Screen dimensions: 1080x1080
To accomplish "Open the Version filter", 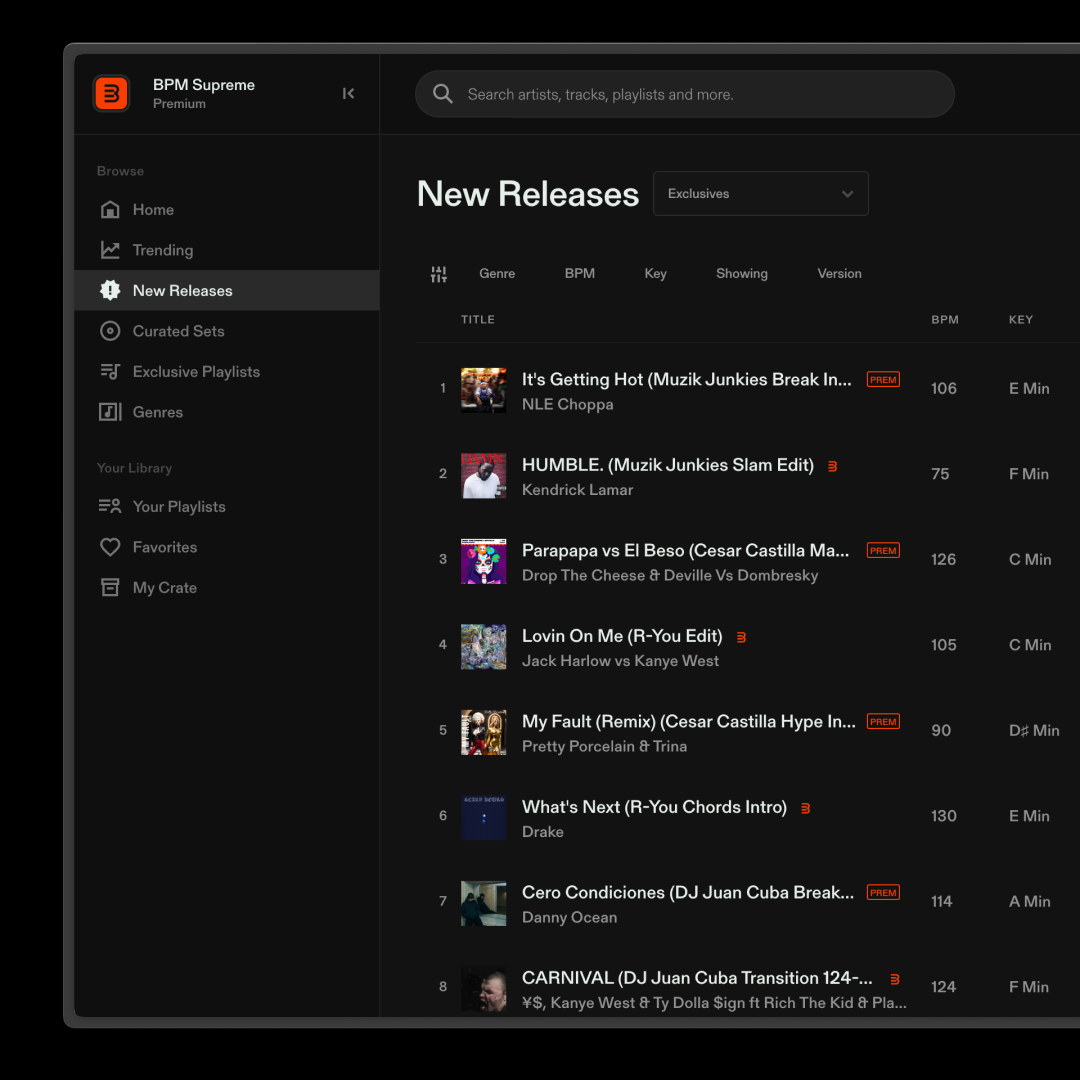I will coord(839,273).
